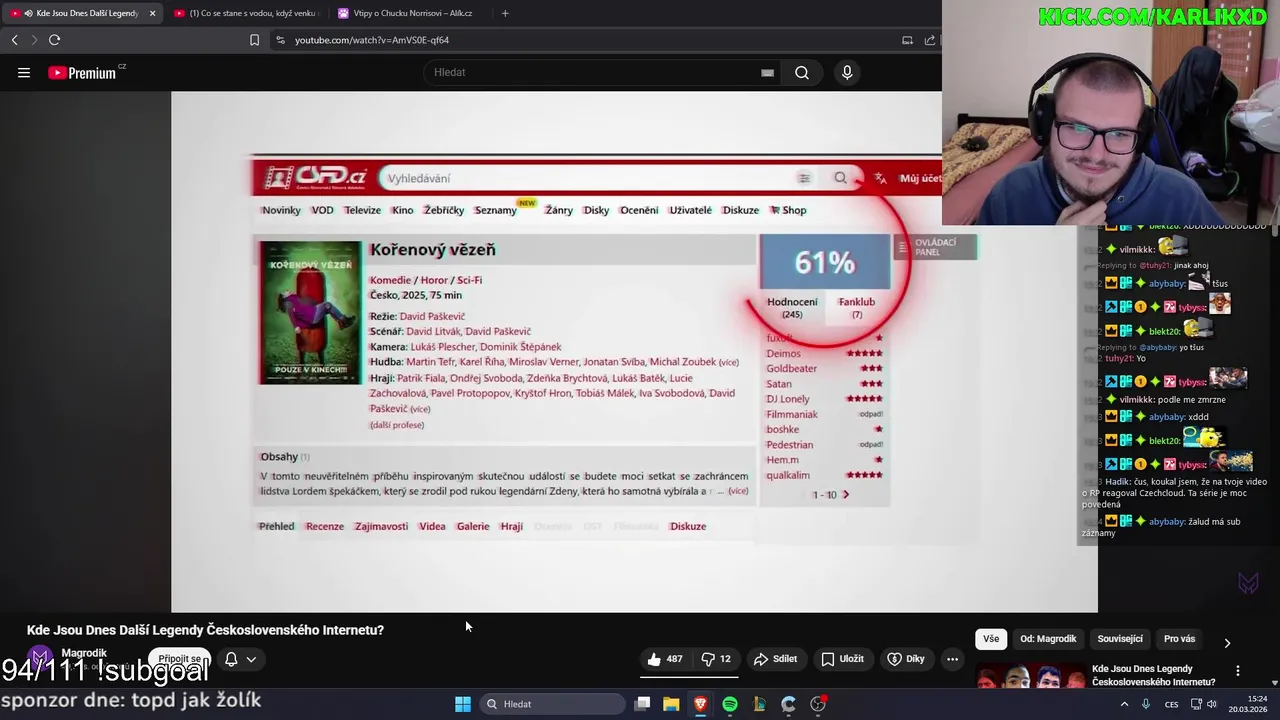The width and height of the screenshot is (1280, 720).
Task: Open Brave browser from taskbar
Action: pos(700,704)
